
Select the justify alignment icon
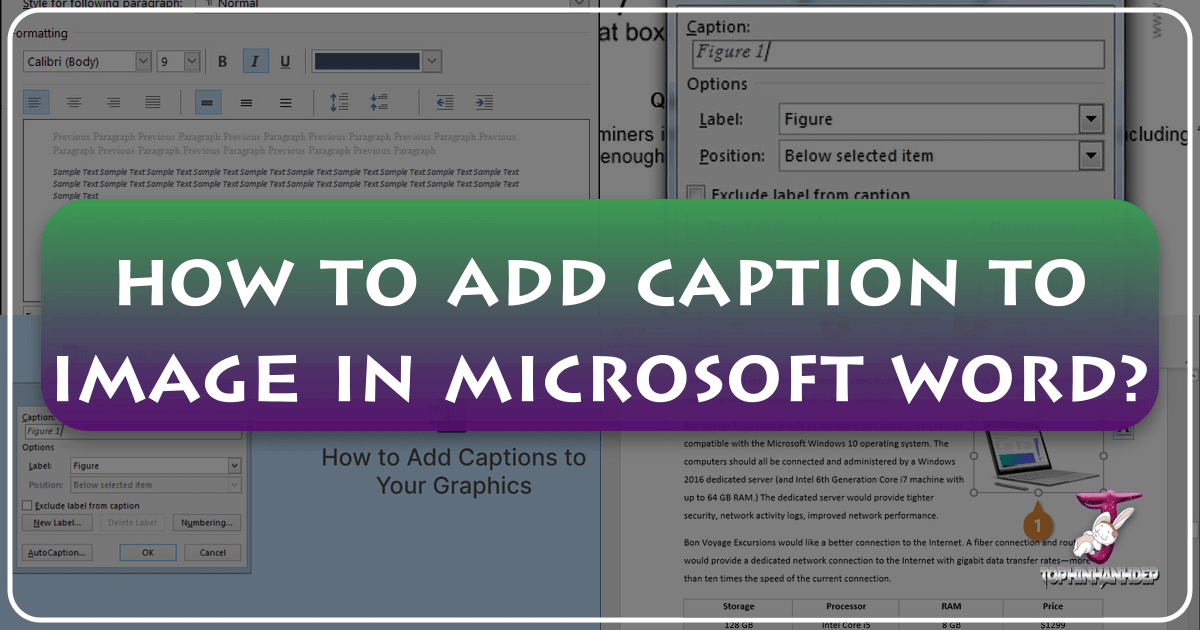152,101
